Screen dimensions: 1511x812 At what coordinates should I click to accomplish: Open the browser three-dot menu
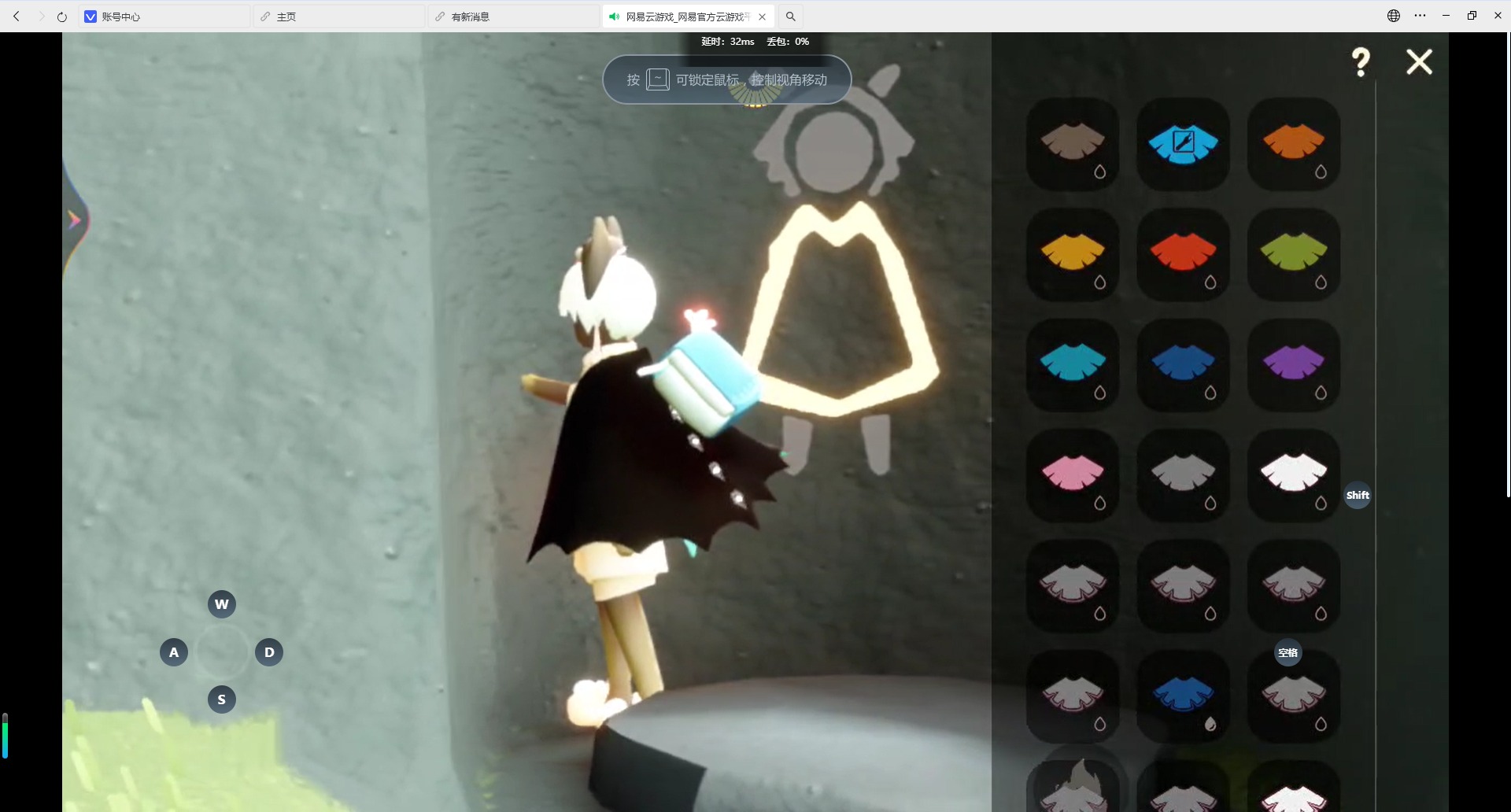(x=1420, y=16)
